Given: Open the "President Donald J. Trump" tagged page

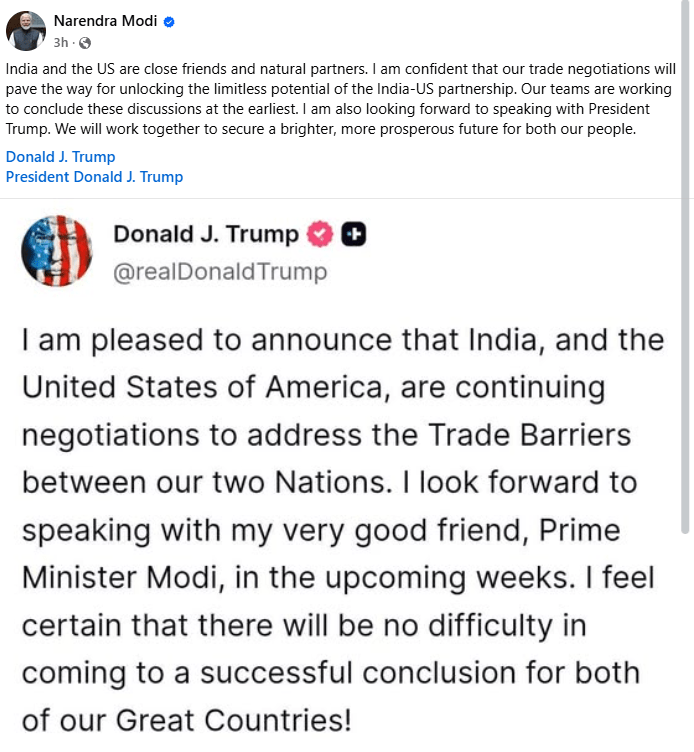Looking at the screenshot, I should pyautogui.click(x=94, y=177).
